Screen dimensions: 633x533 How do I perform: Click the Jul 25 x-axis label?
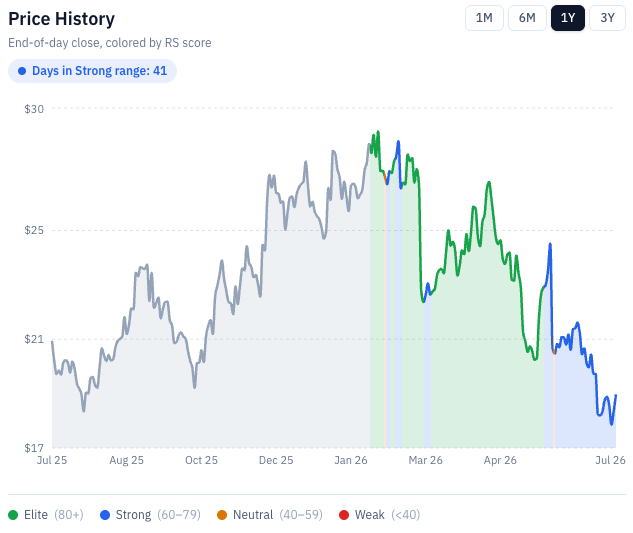(52, 460)
